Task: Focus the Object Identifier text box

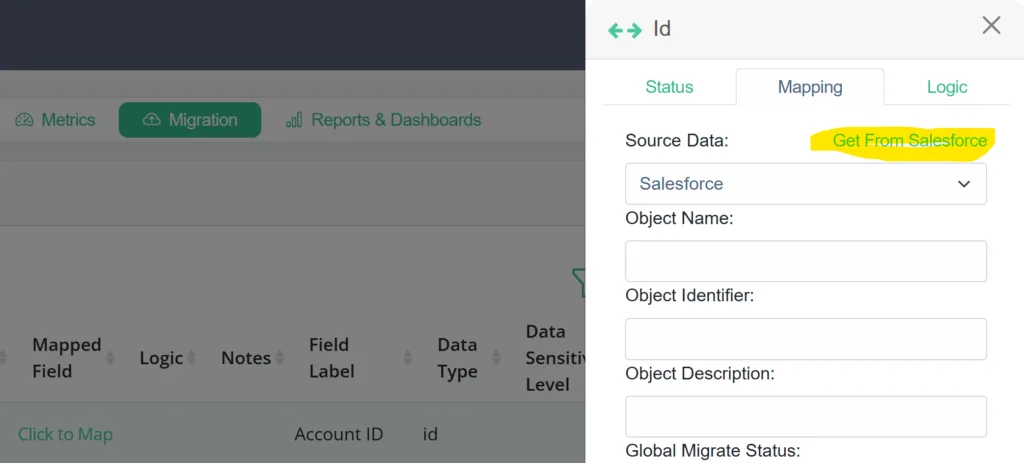Action: (806, 339)
